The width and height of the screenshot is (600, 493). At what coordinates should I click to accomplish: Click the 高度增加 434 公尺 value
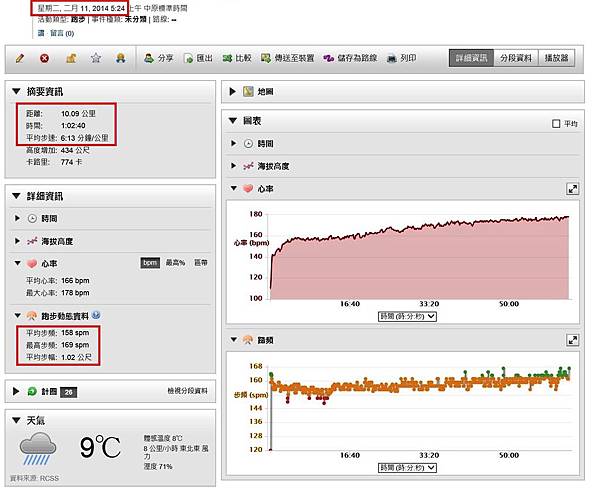[x=75, y=150]
